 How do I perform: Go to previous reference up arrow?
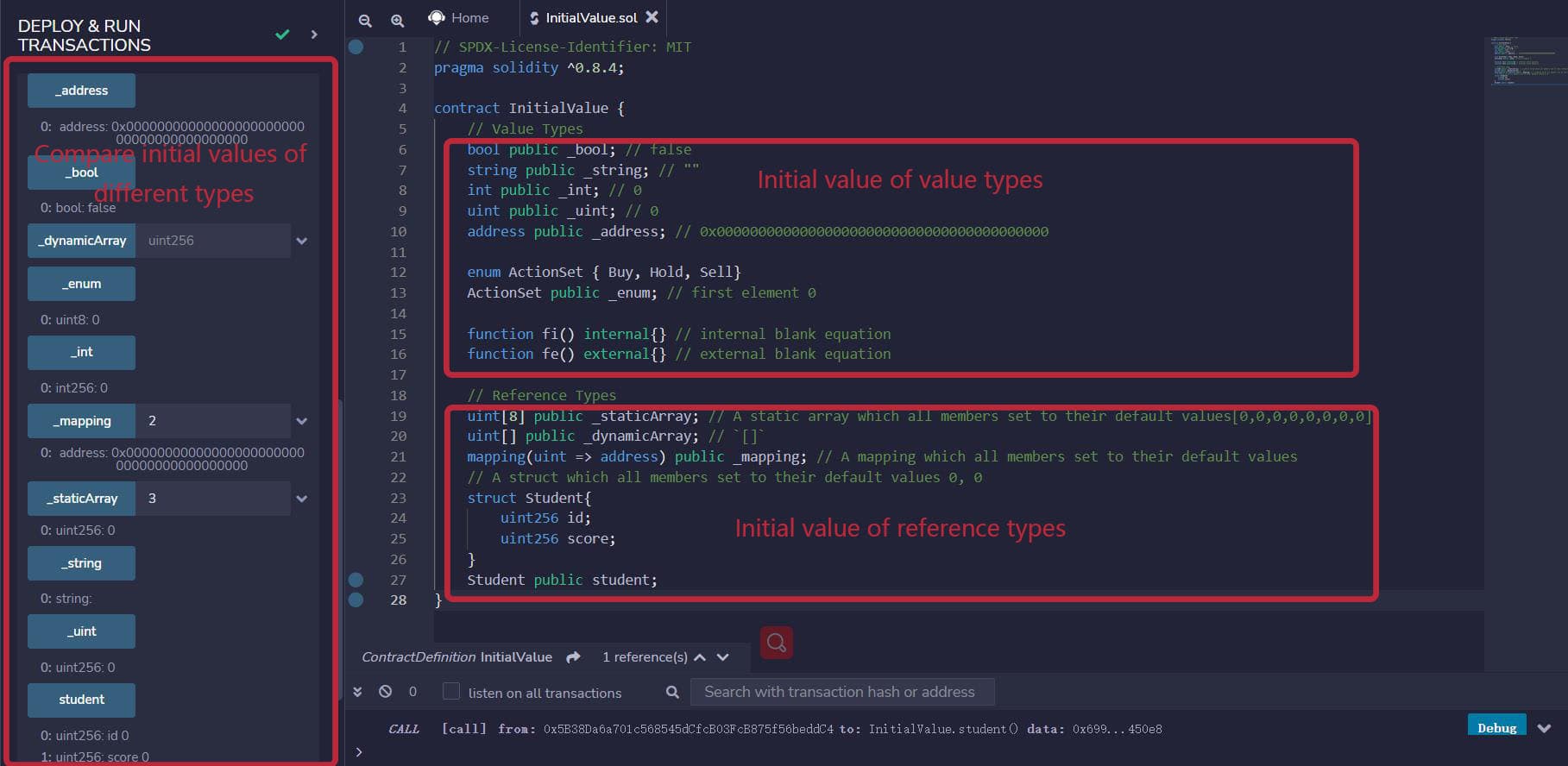(700, 657)
